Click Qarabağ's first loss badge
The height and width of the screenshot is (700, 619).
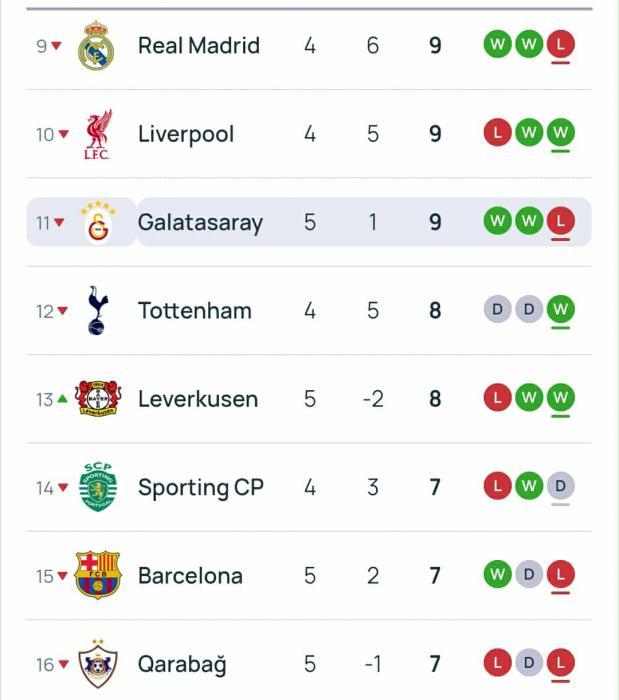point(496,663)
